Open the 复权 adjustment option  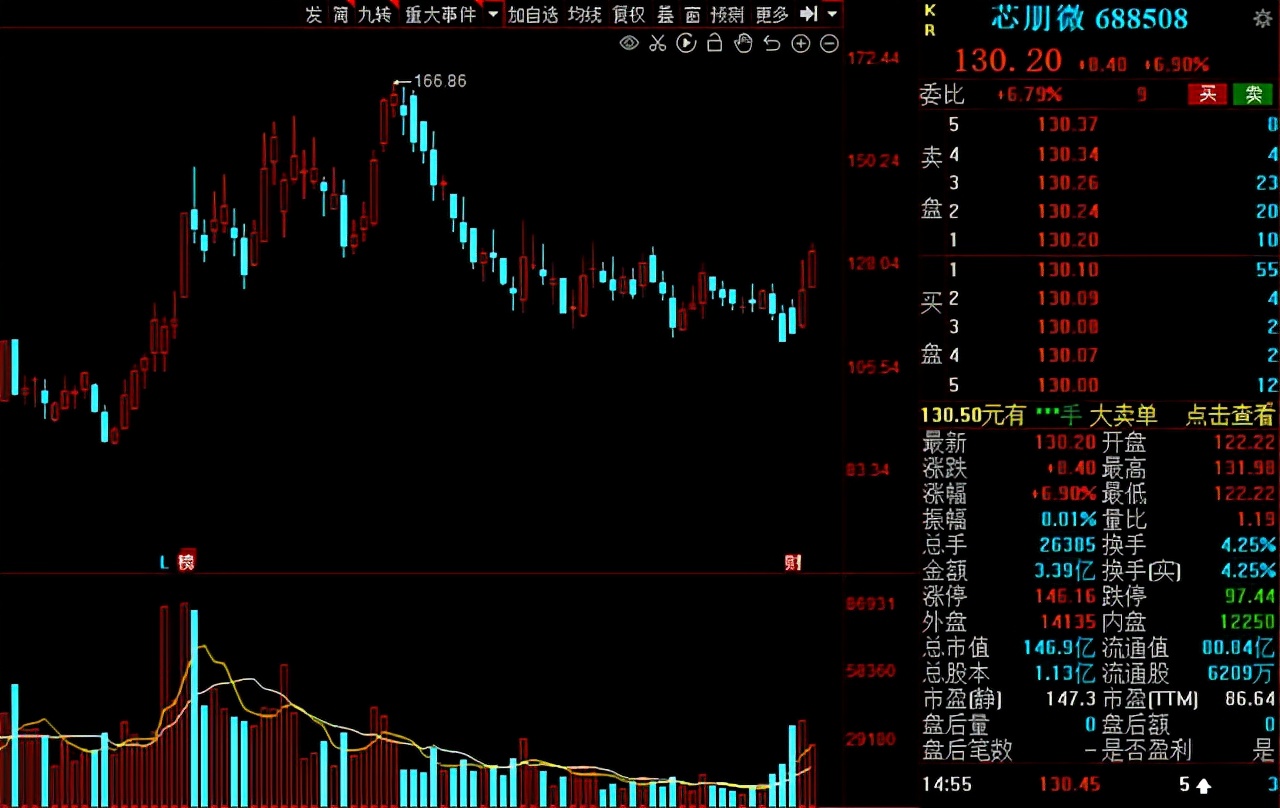point(629,15)
